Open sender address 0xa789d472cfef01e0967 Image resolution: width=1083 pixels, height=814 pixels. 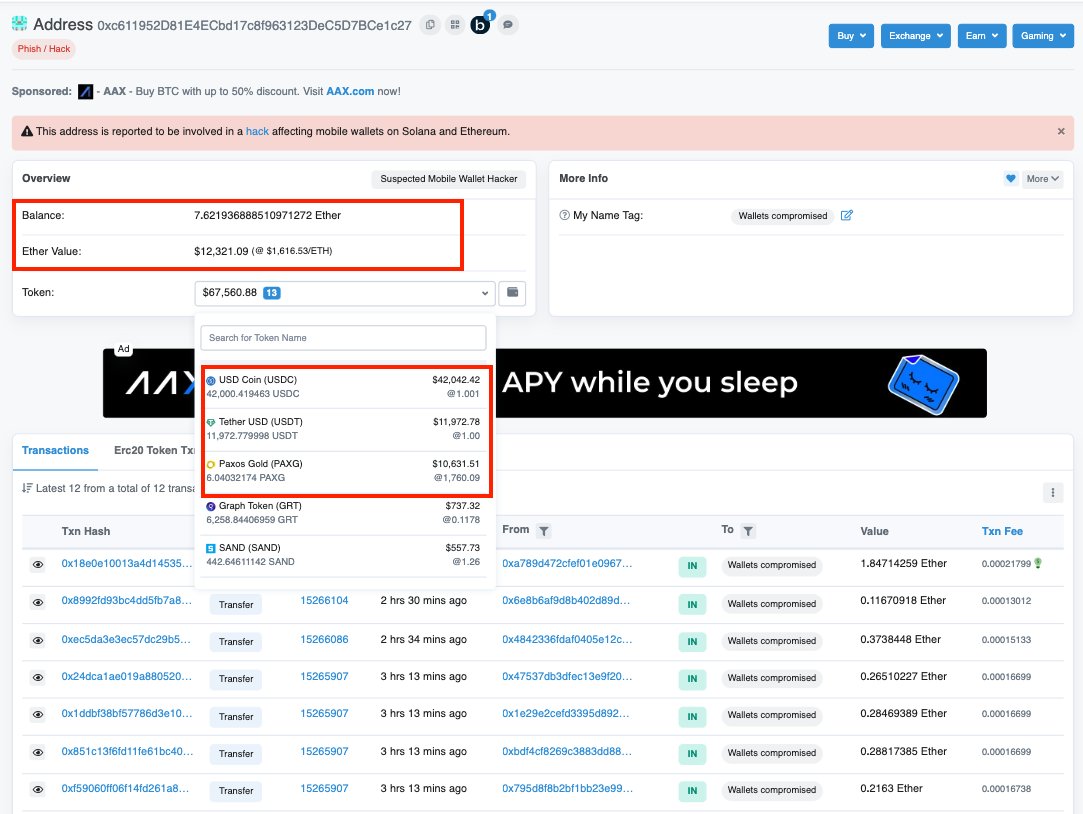point(567,563)
